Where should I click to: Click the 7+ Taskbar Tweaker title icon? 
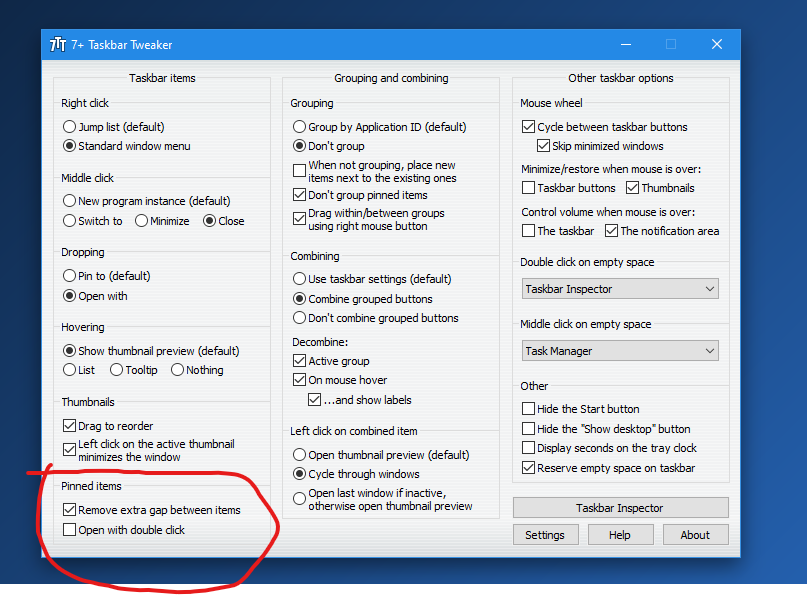pyautogui.click(x=58, y=45)
